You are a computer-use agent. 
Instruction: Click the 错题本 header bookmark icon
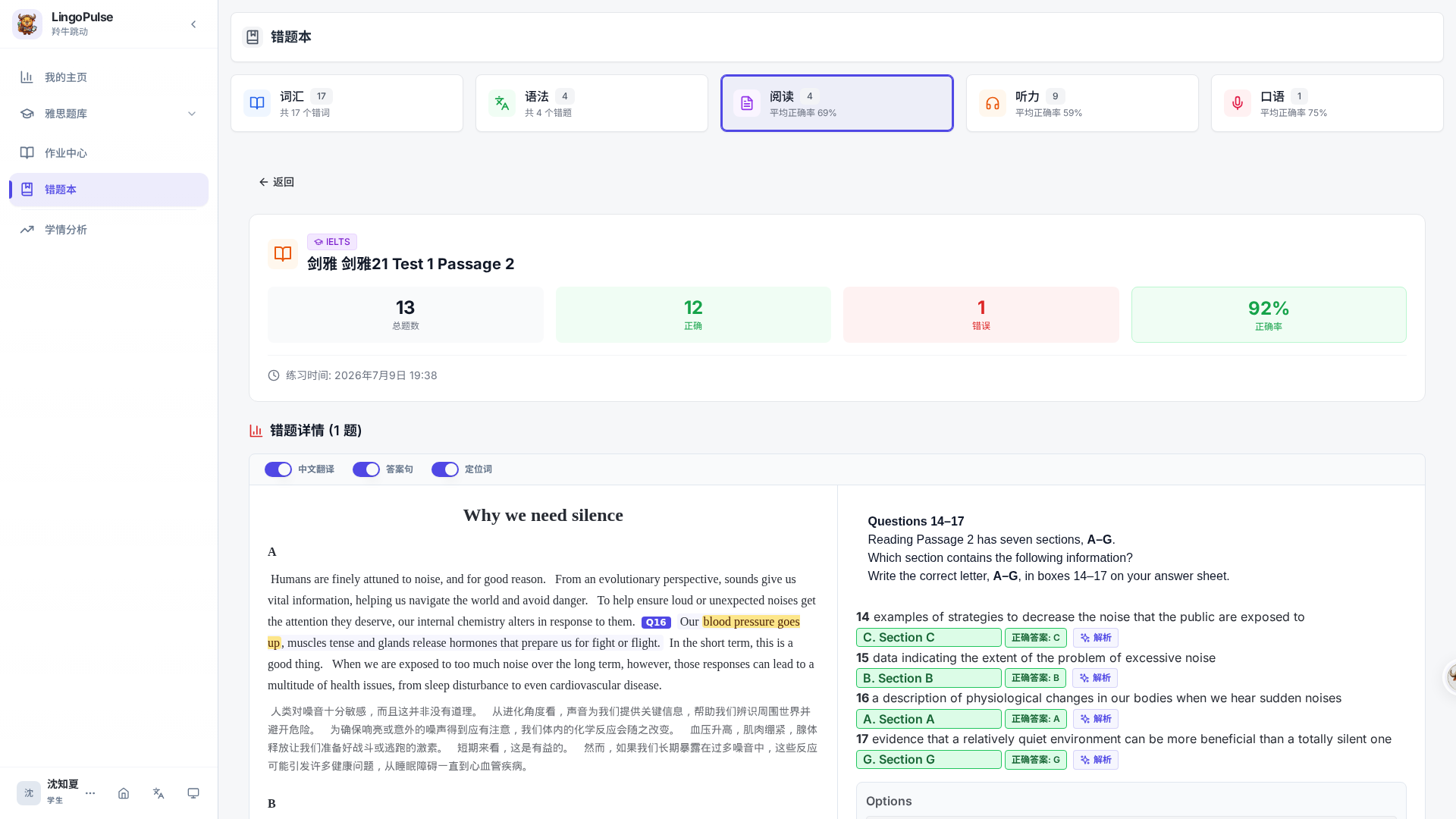click(253, 37)
